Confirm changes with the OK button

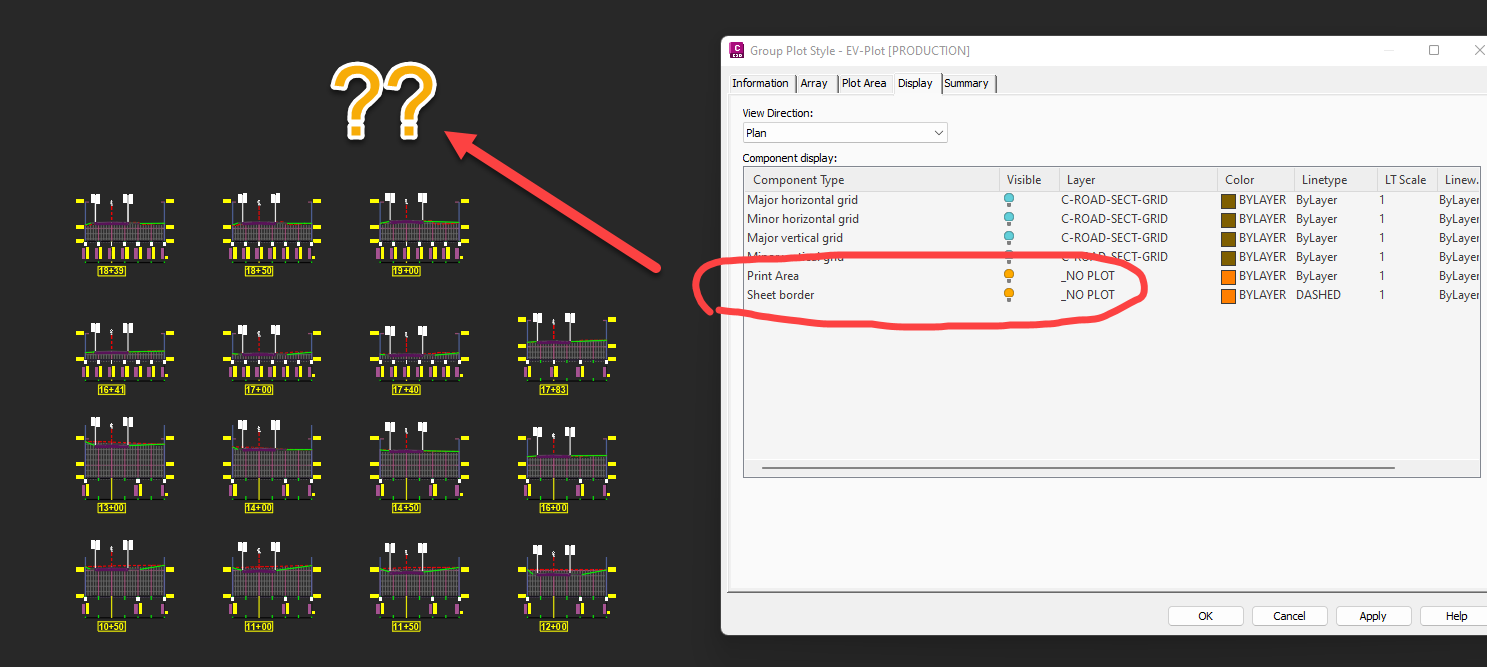pos(1205,615)
